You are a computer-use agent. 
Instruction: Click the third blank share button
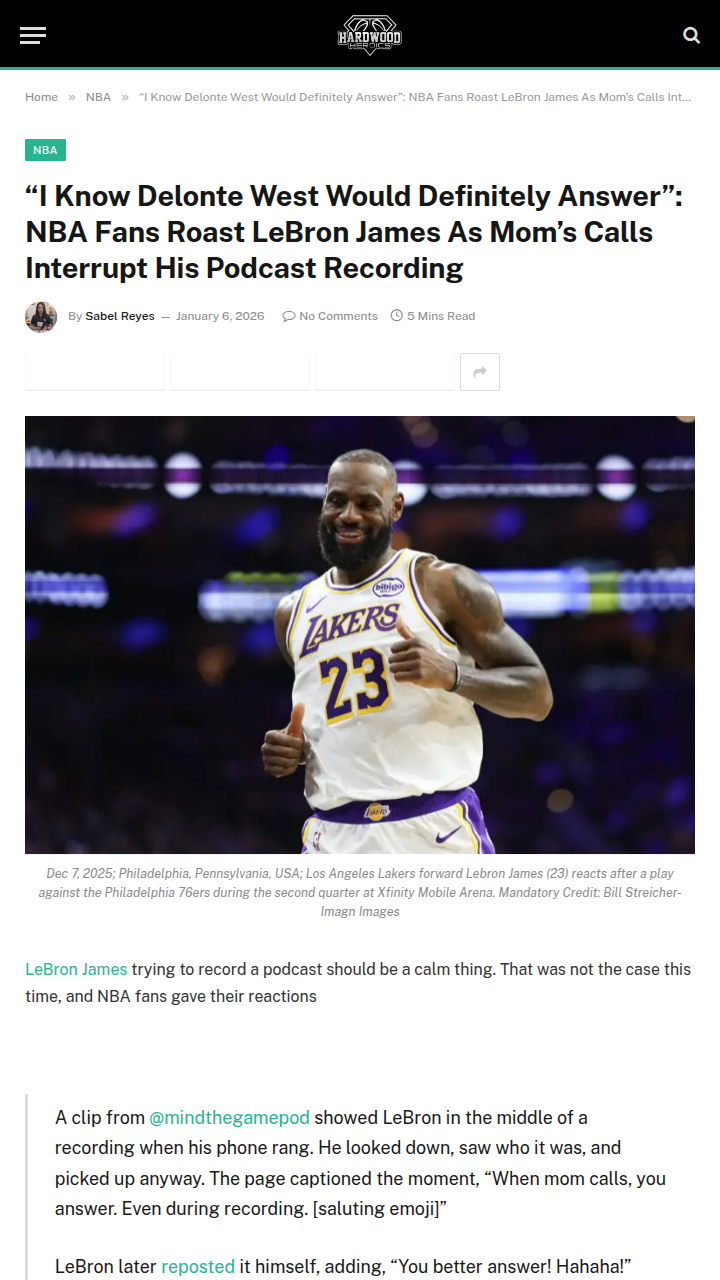point(385,372)
